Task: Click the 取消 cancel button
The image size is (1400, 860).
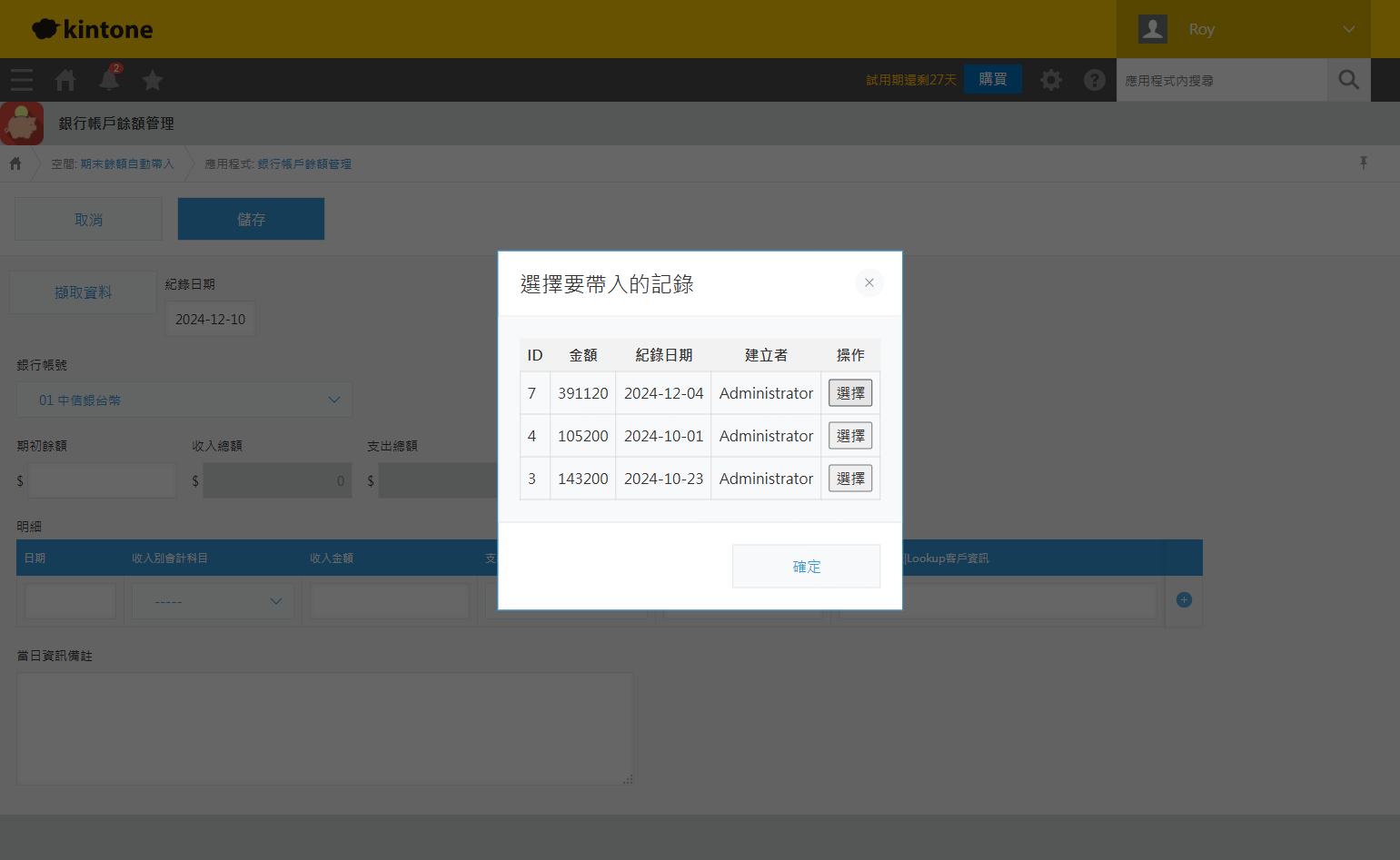Action: (x=88, y=219)
